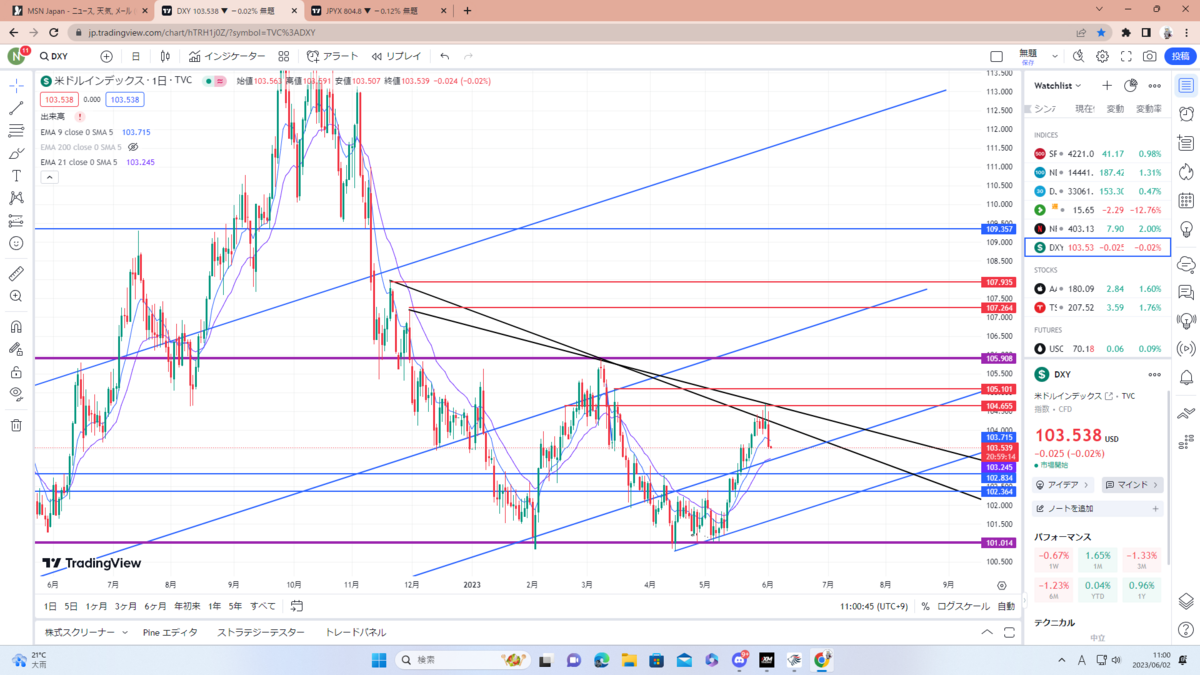The image size is (1200, 675).
Task: Click the アラート alert button
Action: [332, 57]
